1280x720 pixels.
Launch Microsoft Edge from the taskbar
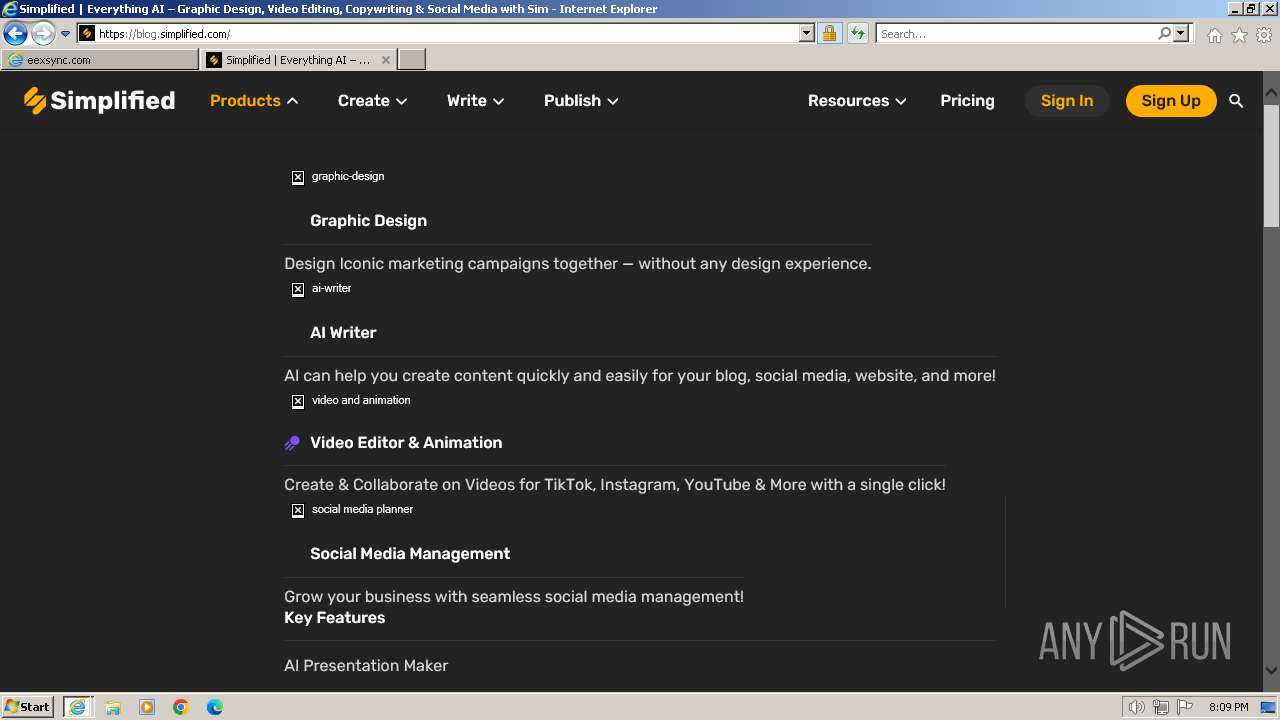[x=215, y=707]
